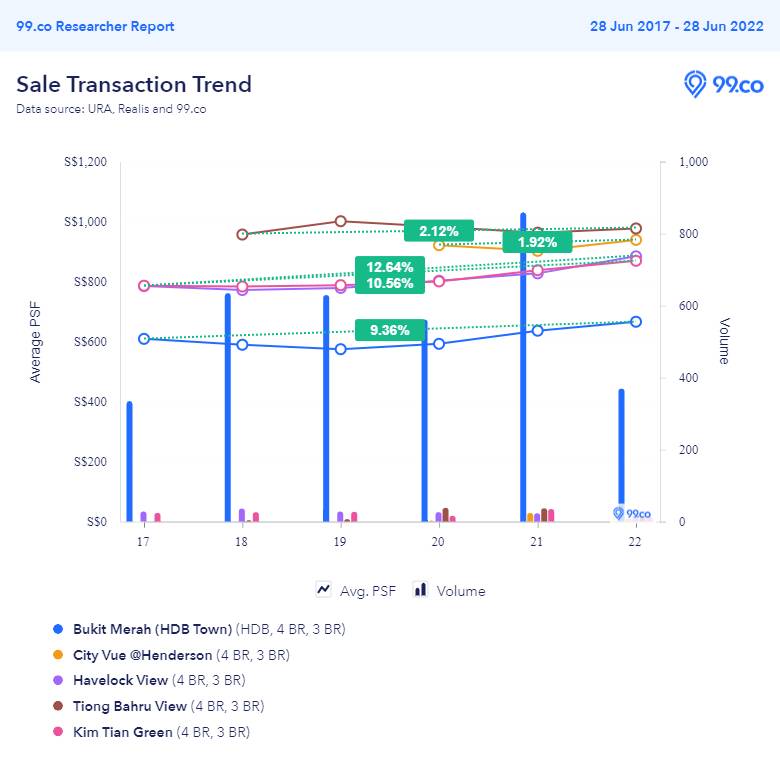The image size is (780, 759).
Task: Click the 2.12% growth label
Action: point(438,231)
